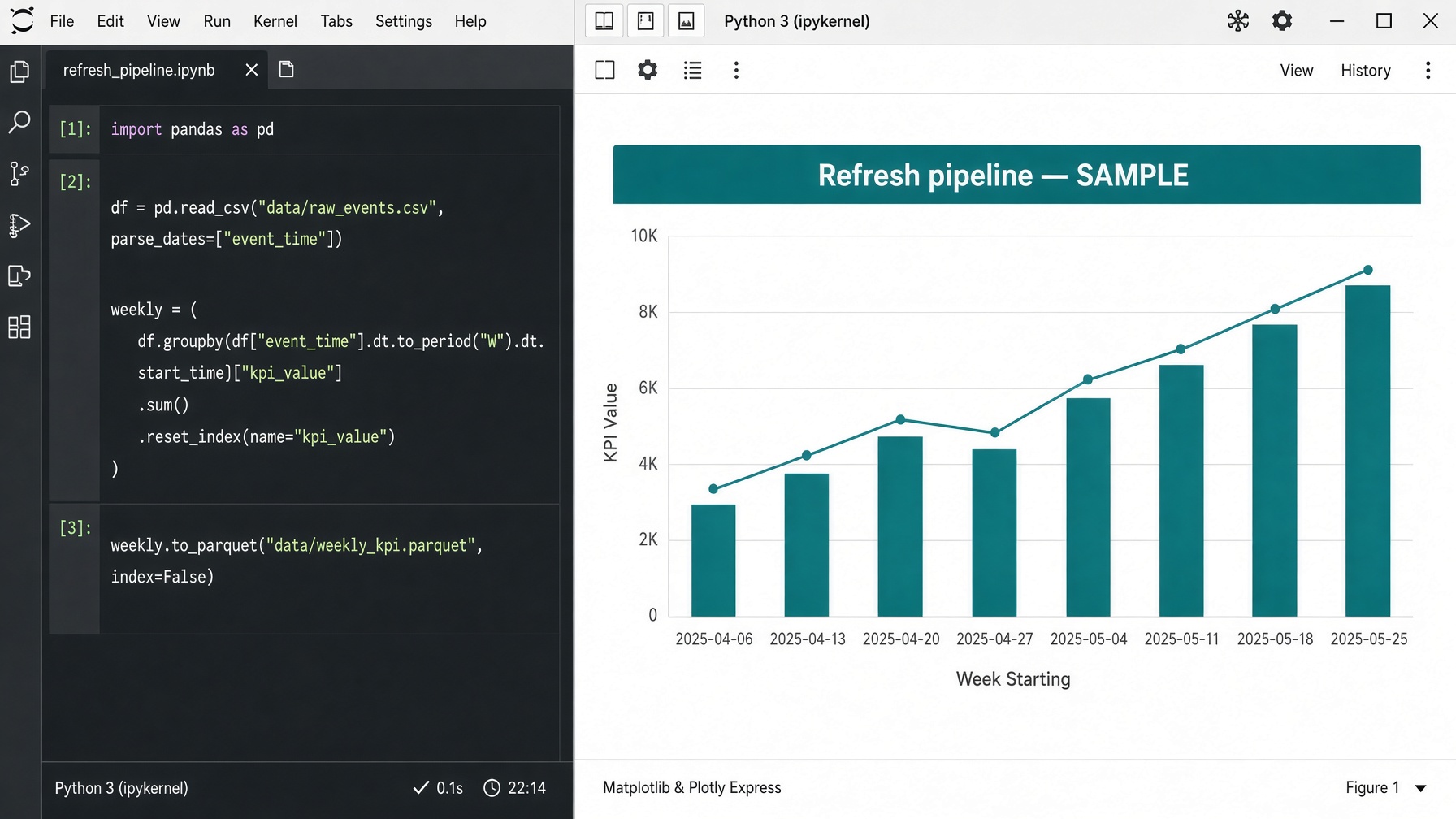
Task: Click the bar for 2025-04-06
Action: (713, 561)
